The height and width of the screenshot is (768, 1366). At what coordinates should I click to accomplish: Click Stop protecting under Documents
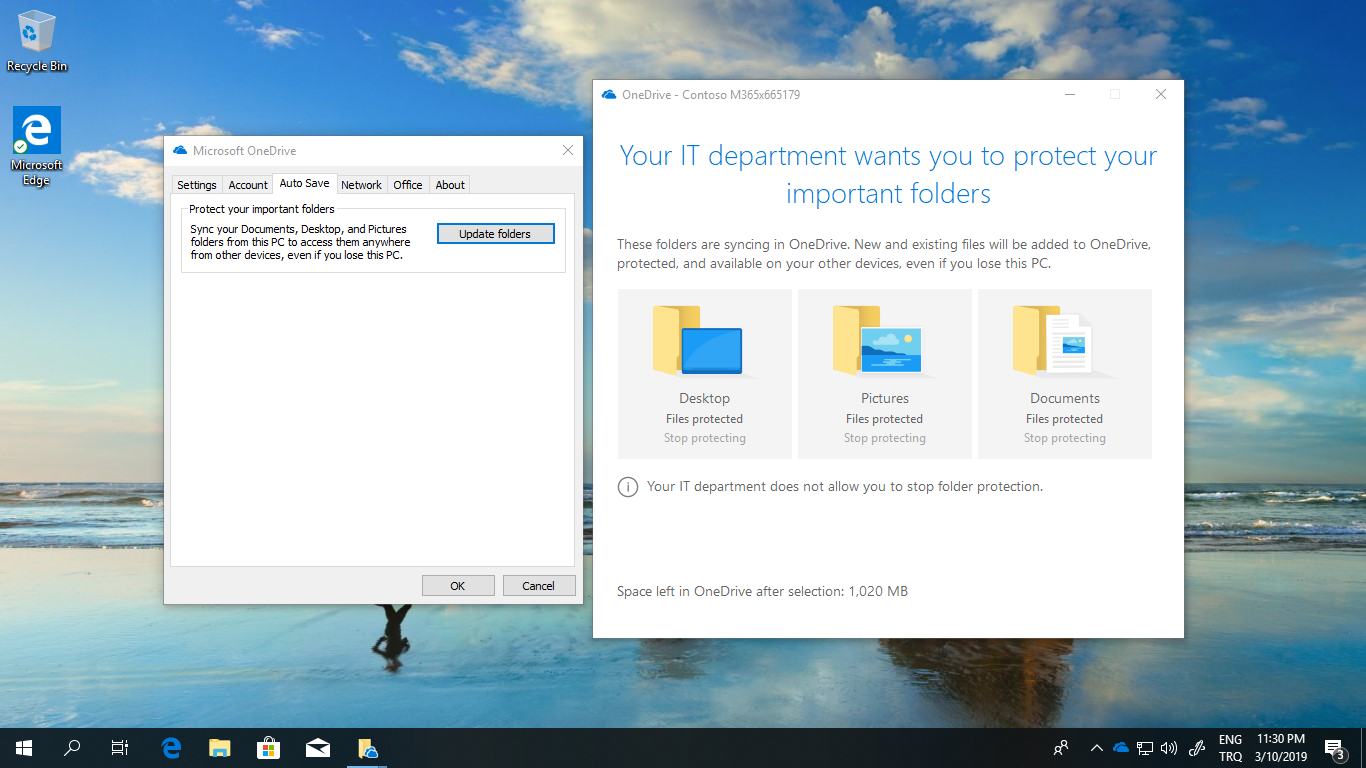[x=1065, y=438]
